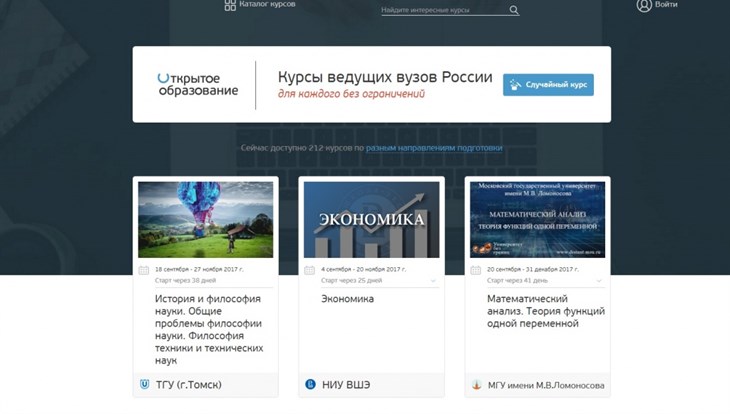Image resolution: width=730 pixels, height=414 pixels.
Task: Click the ТГУ shield logo icon
Action: pyautogui.click(x=145, y=384)
